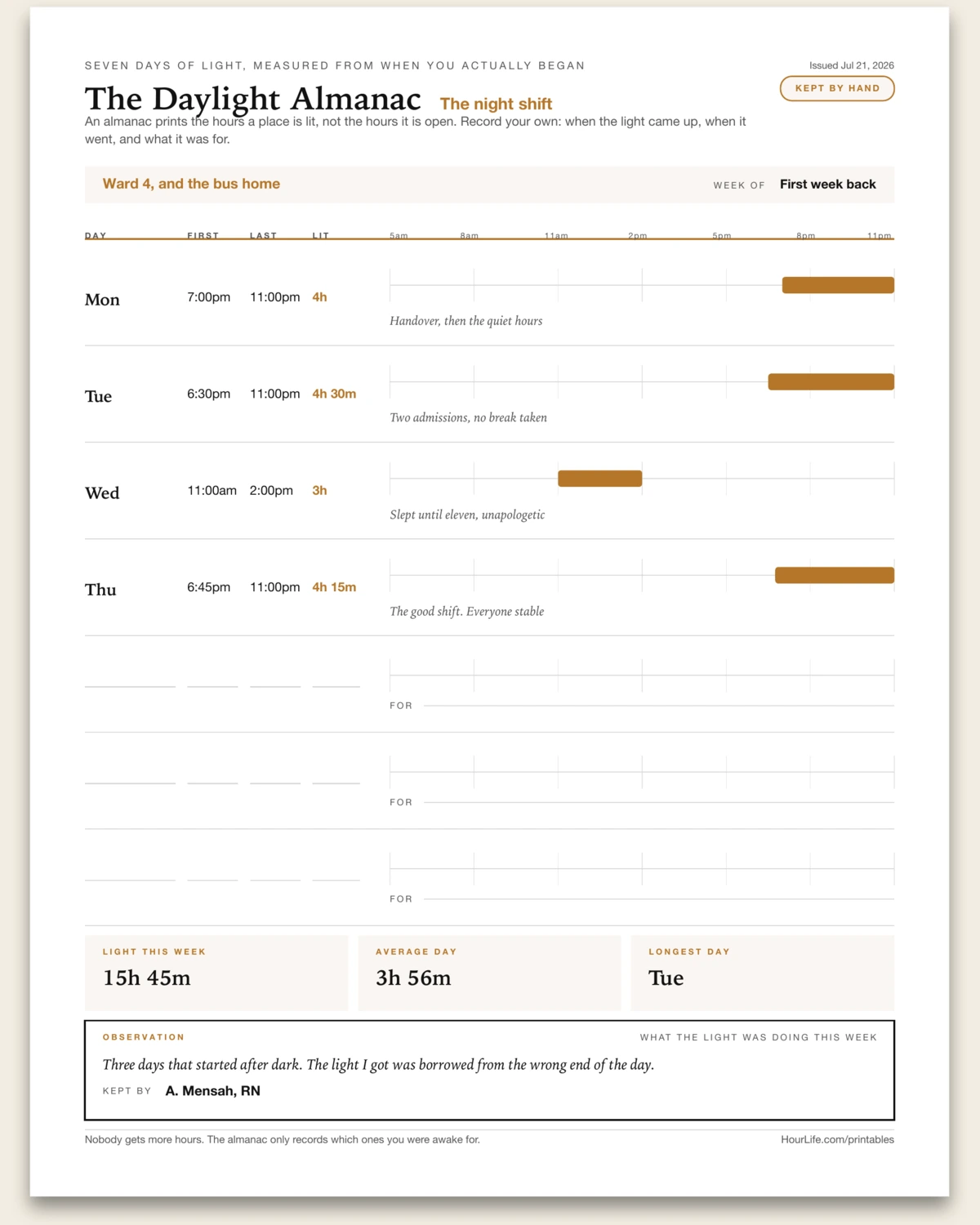This screenshot has width=980, height=1225.
Task: Click the 'LIGHT THIS WEEK' heading
Action: coord(154,951)
